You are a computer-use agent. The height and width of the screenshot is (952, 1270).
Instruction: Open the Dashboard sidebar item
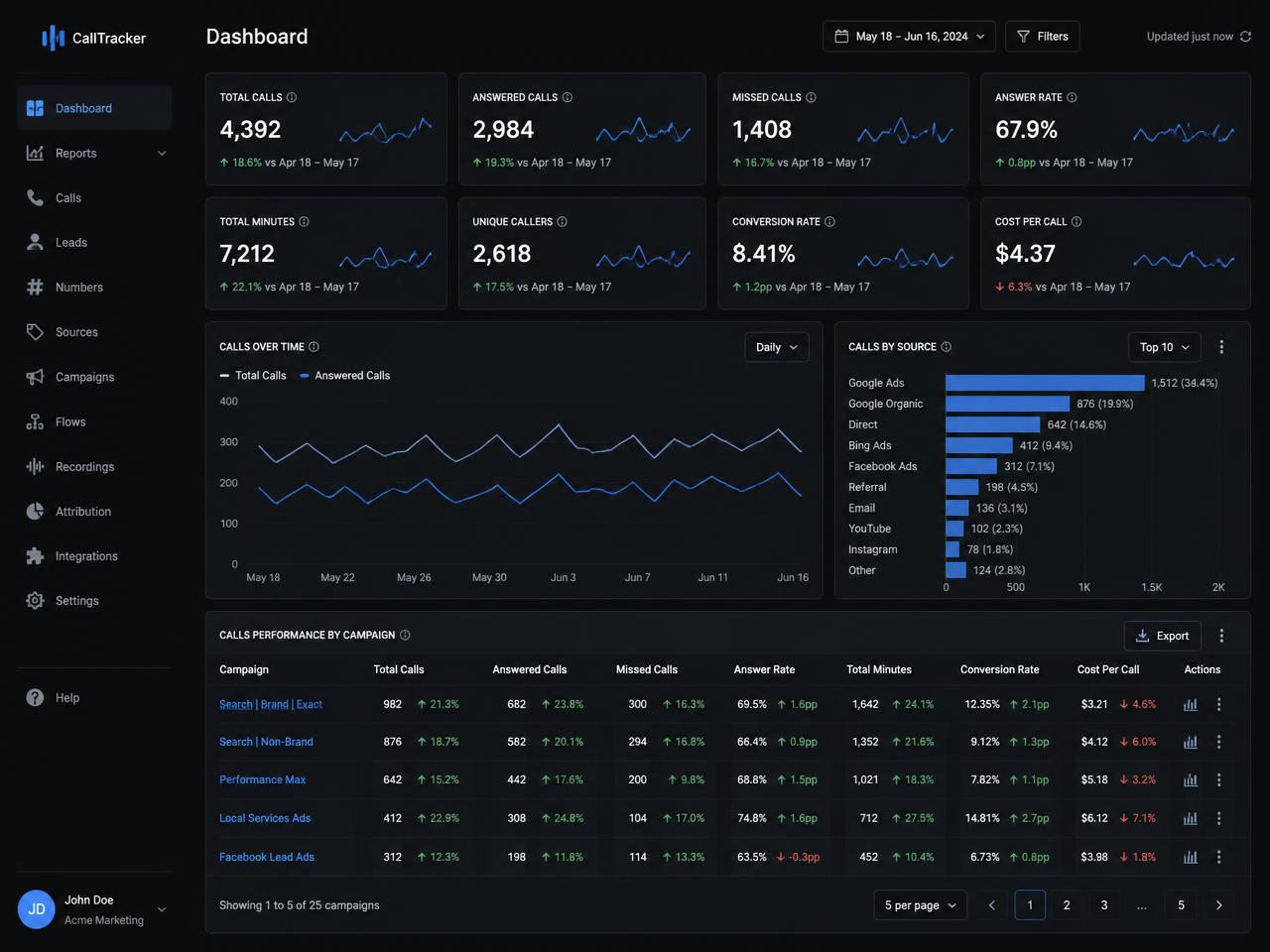click(x=94, y=108)
